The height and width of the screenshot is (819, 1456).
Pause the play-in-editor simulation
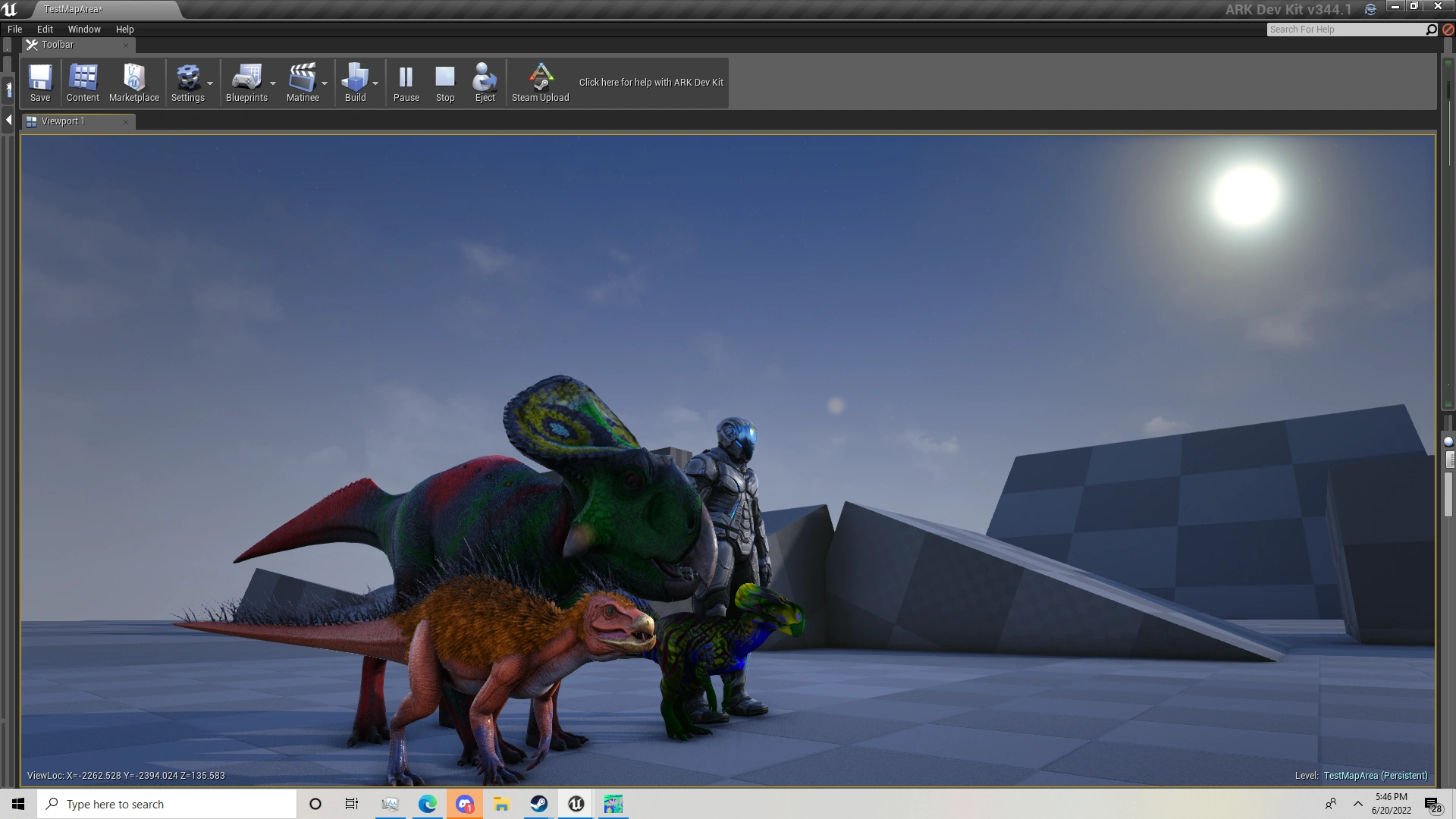[406, 82]
